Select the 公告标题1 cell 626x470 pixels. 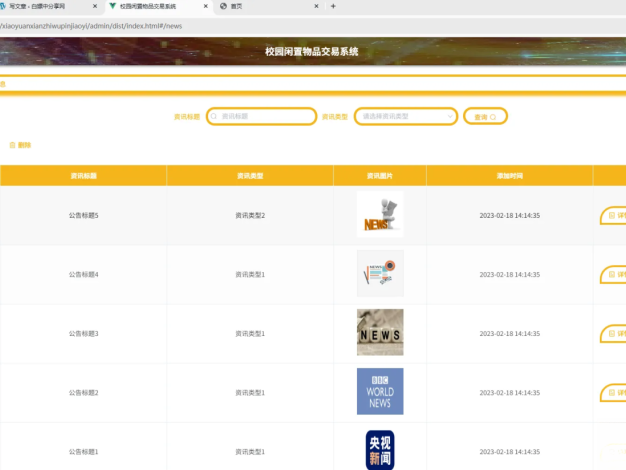point(83,452)
